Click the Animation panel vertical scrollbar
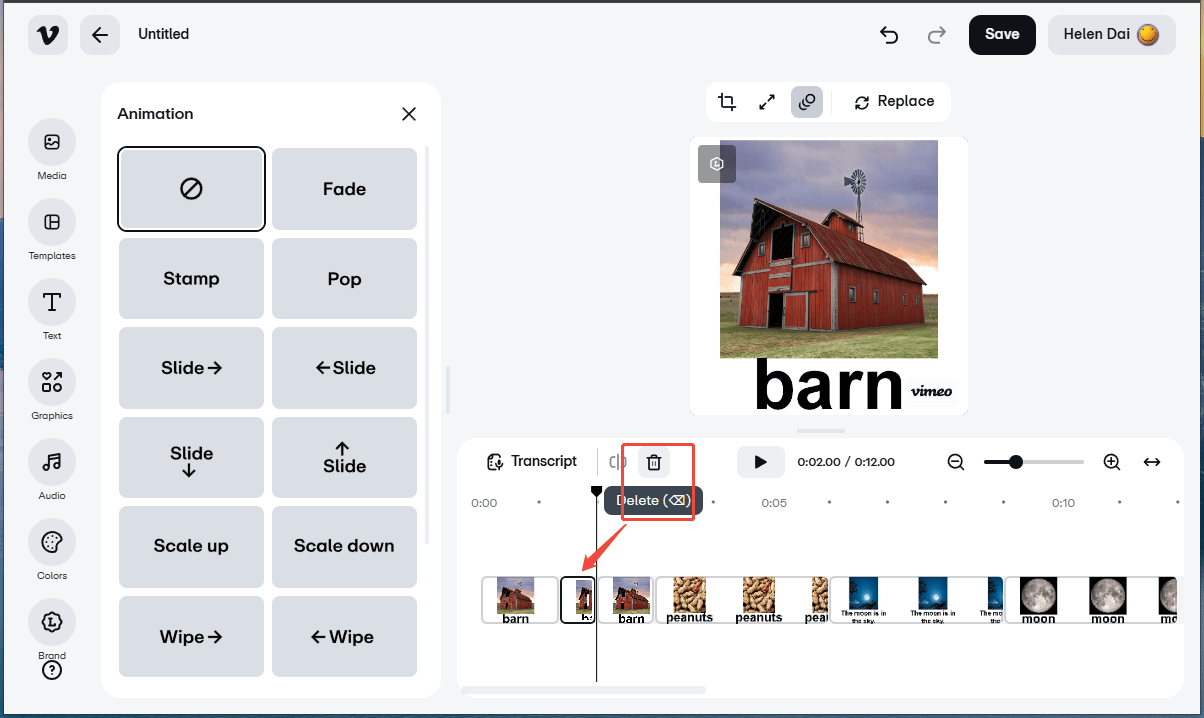 pyautogui.click(x=428, y=345)
